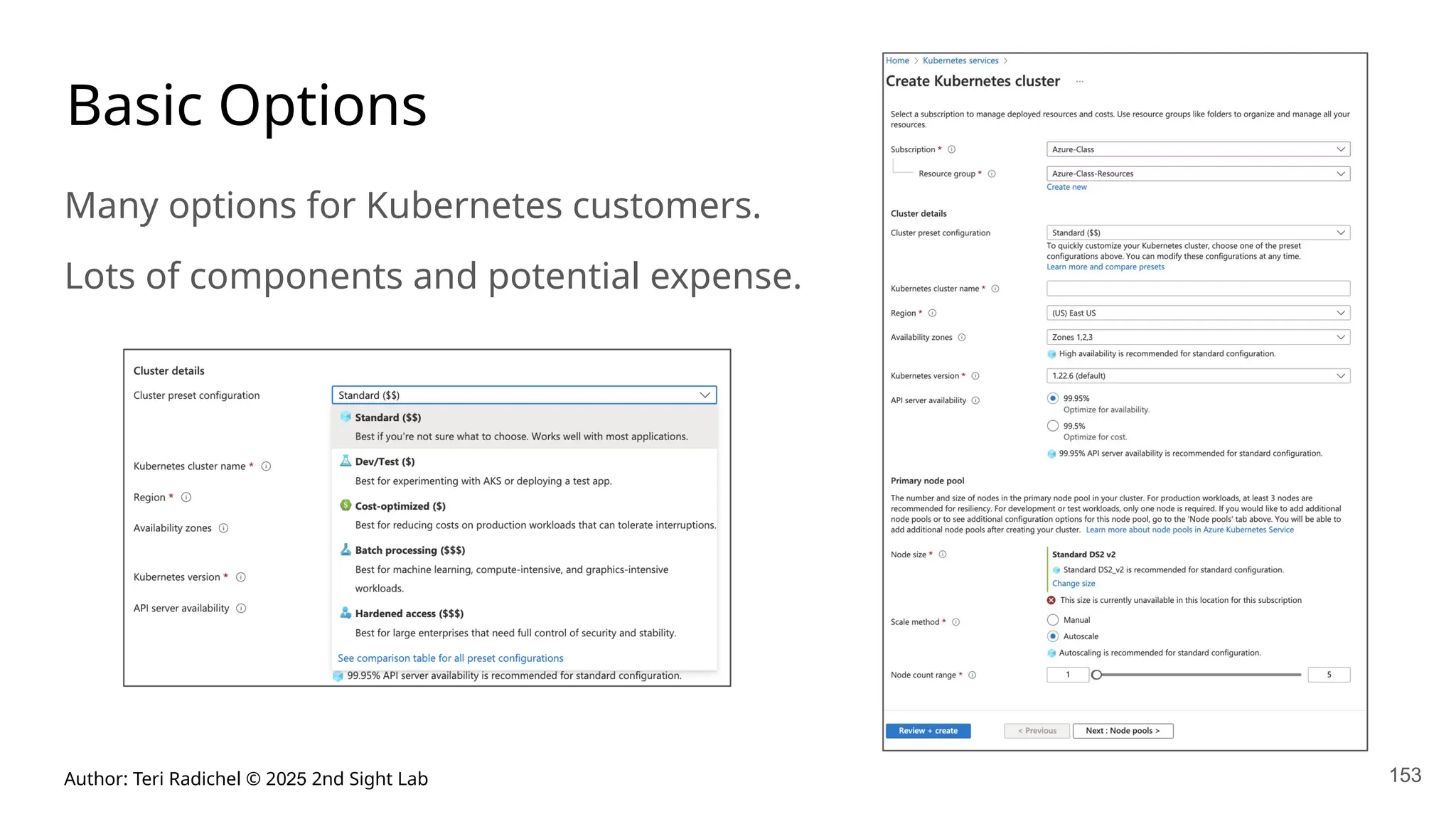The height and width of the screenshot is (819, 1456).
Task: Click red error icon for unavailable node size
Action: tap(1051, 600)
